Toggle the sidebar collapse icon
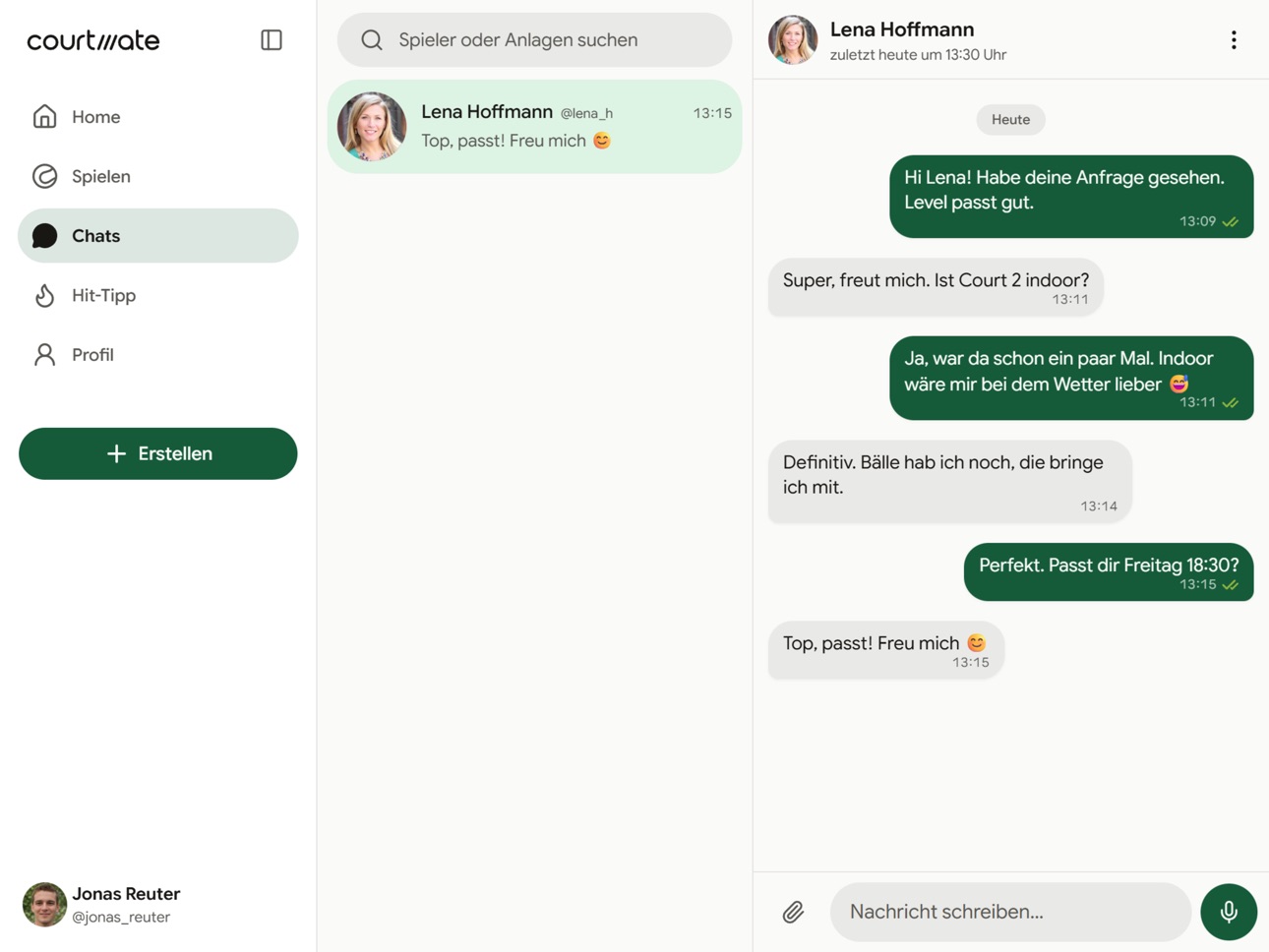This screenshot has height=952, width=1269. 272,40
